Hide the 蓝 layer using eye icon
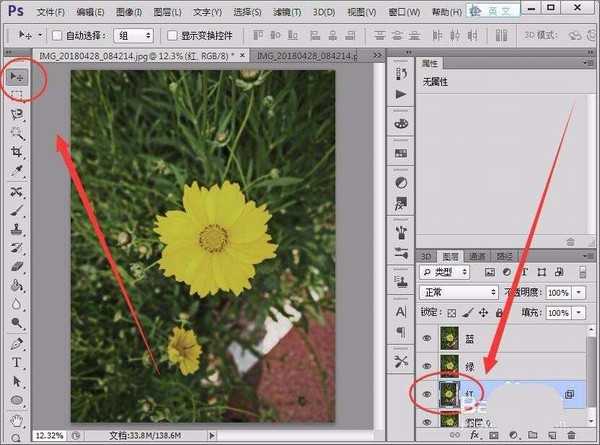The width and height of the screenshot is (600, 445). click(427, 339)
